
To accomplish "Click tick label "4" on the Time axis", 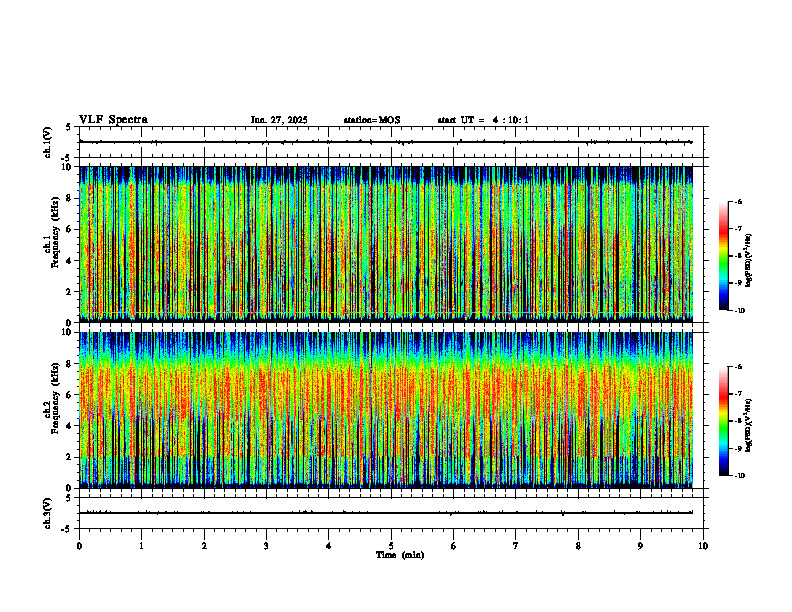I will click(329, 546).
